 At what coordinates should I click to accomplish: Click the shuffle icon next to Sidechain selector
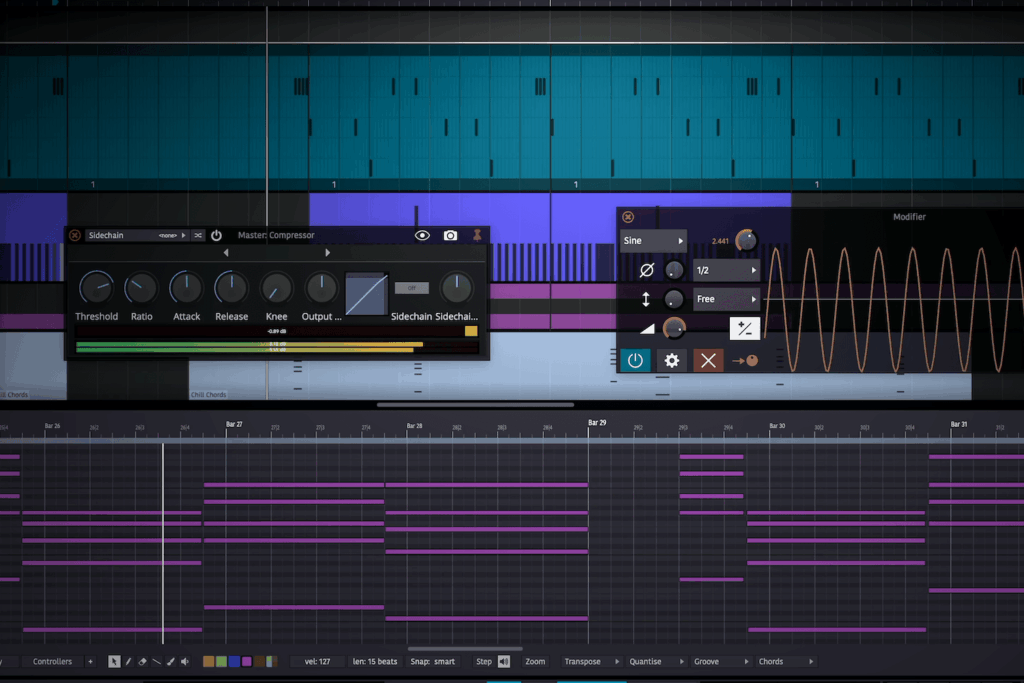point(198,235)
